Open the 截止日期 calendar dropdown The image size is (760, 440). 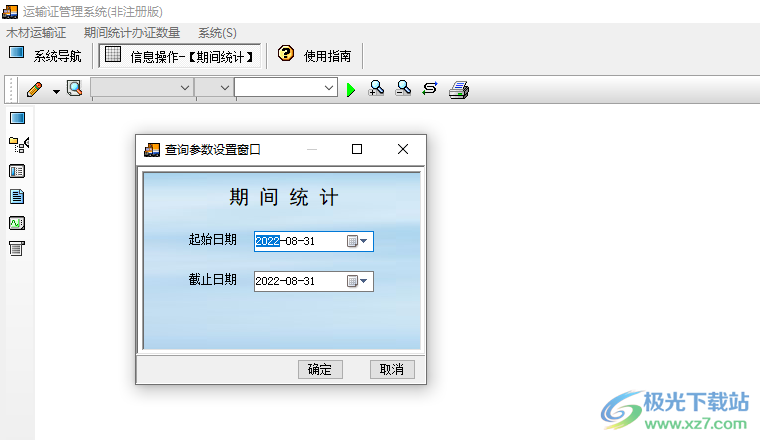[358, 281]
